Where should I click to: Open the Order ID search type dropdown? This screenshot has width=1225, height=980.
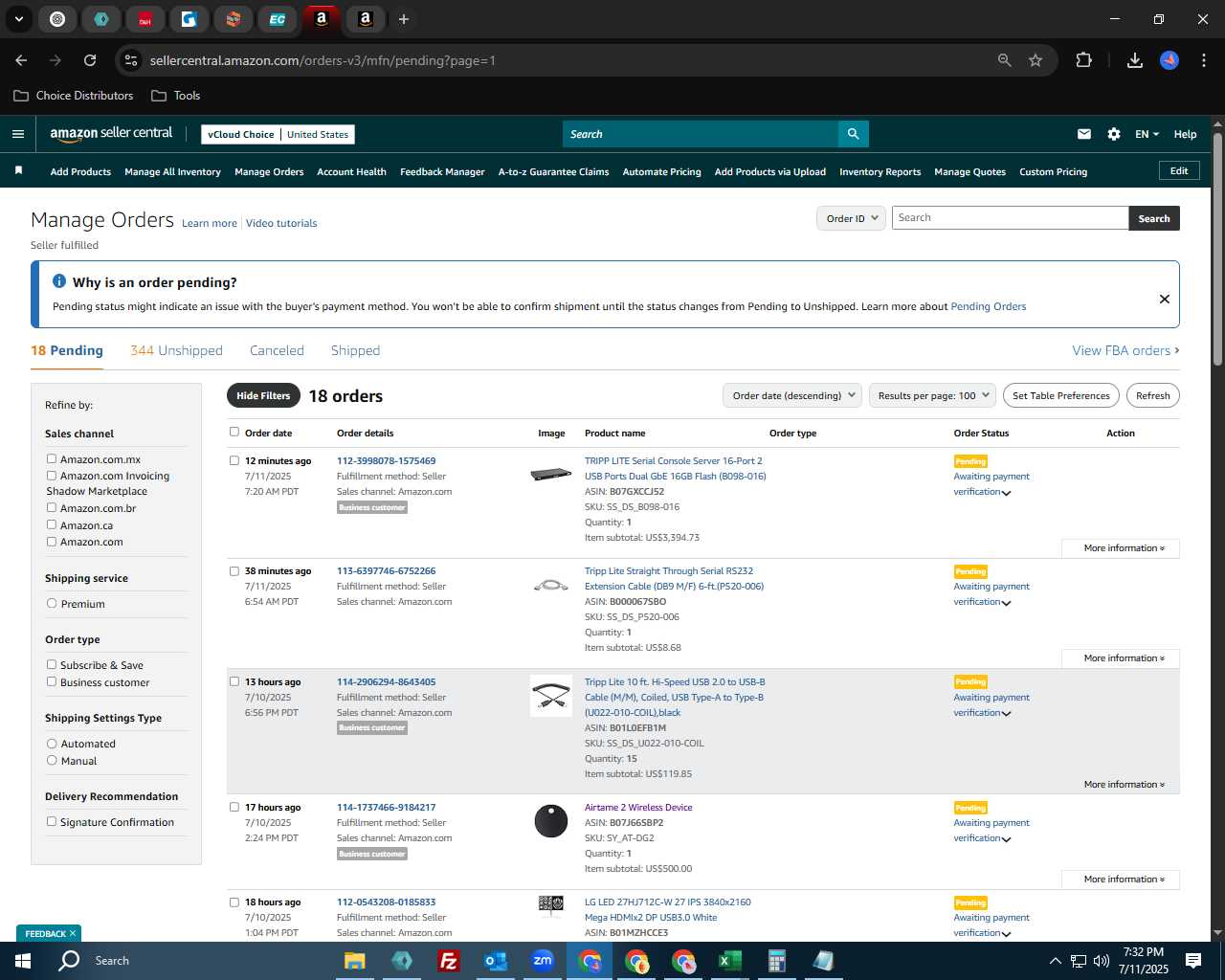[851, 218]
